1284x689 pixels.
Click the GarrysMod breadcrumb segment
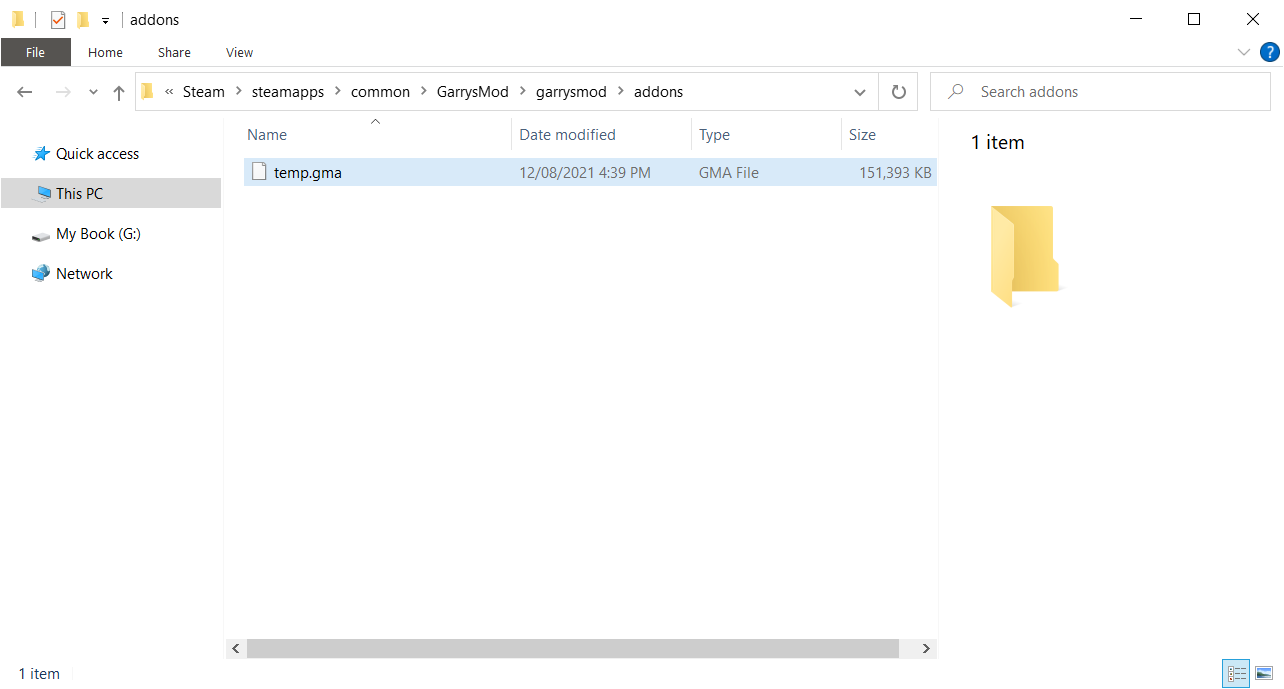click(472, 92)
